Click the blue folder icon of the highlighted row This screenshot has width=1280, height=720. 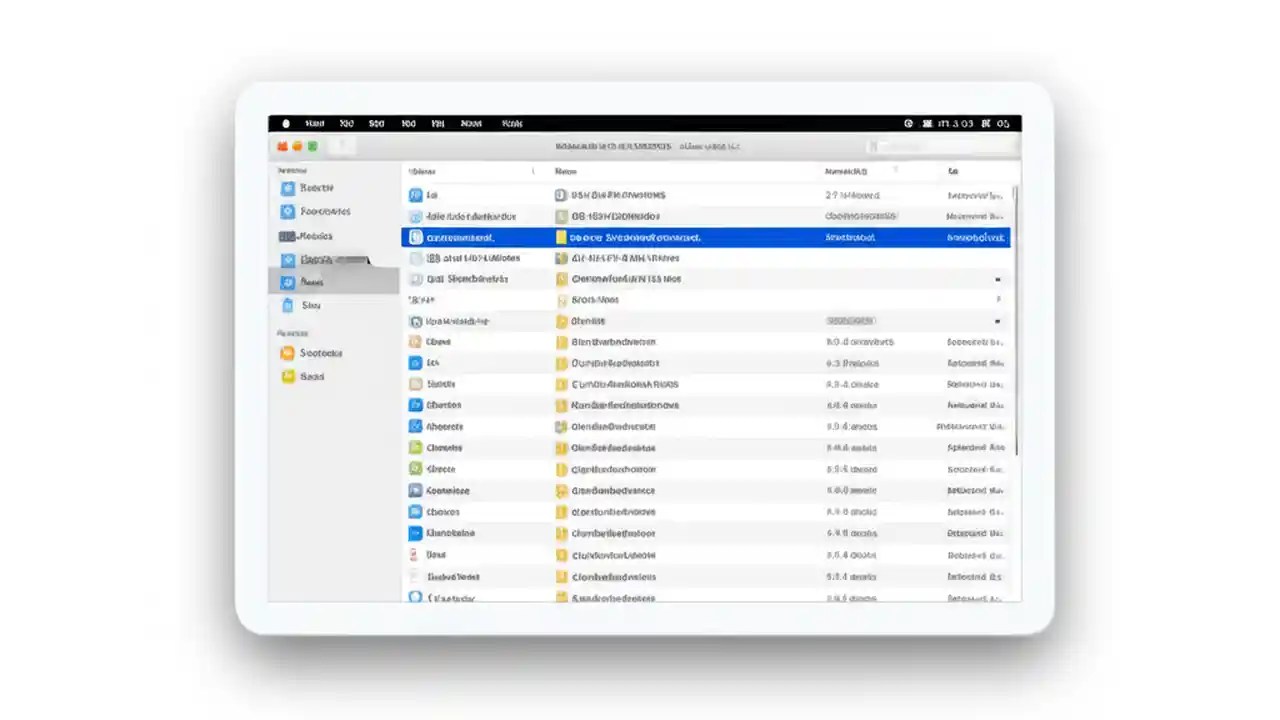coord(416,237)
